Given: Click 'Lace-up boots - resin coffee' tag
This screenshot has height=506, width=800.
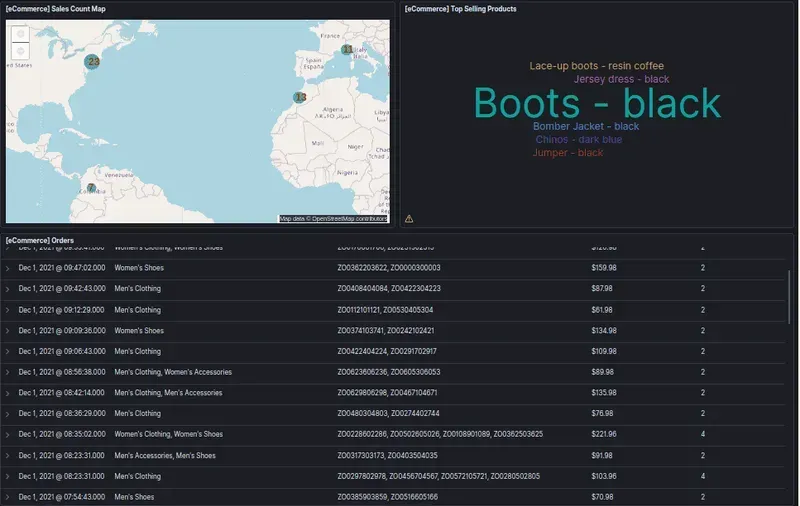Looking at the screenshot, I should tap(596, 66).
